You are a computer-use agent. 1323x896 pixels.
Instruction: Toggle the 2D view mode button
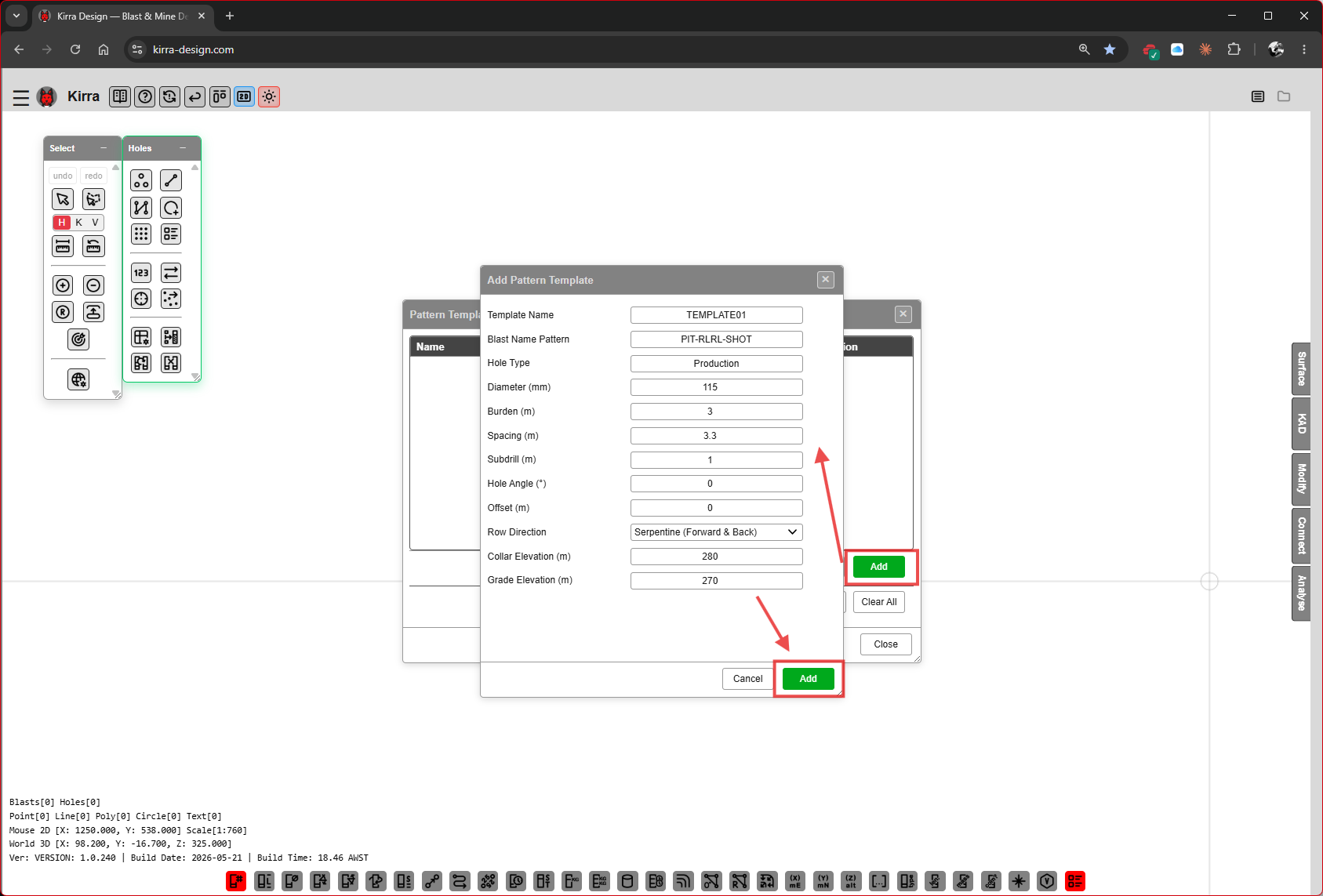click(x=245, y=96)
